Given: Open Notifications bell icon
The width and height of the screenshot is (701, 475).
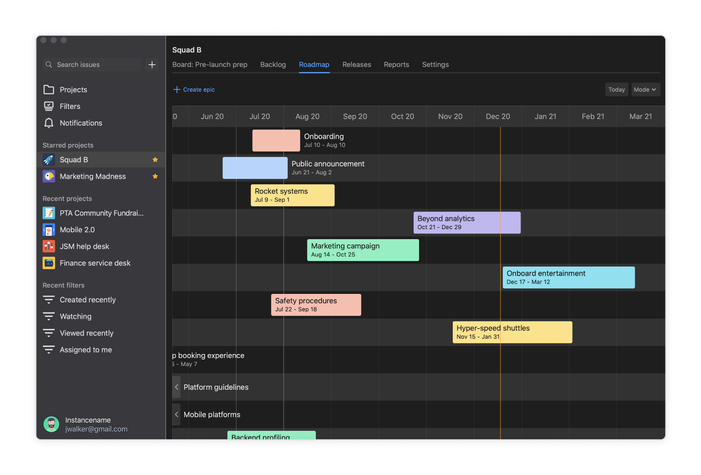Looking at the screenshot, I should [x=49, y=123].
